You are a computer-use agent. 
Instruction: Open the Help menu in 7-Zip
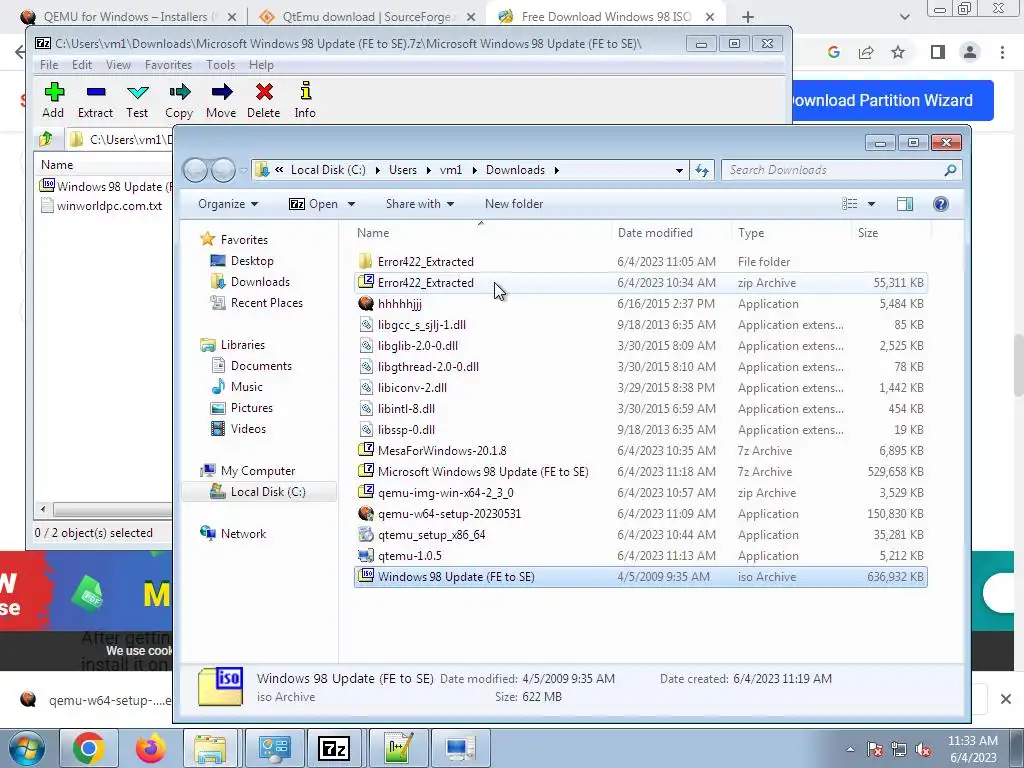click(261, 65)
